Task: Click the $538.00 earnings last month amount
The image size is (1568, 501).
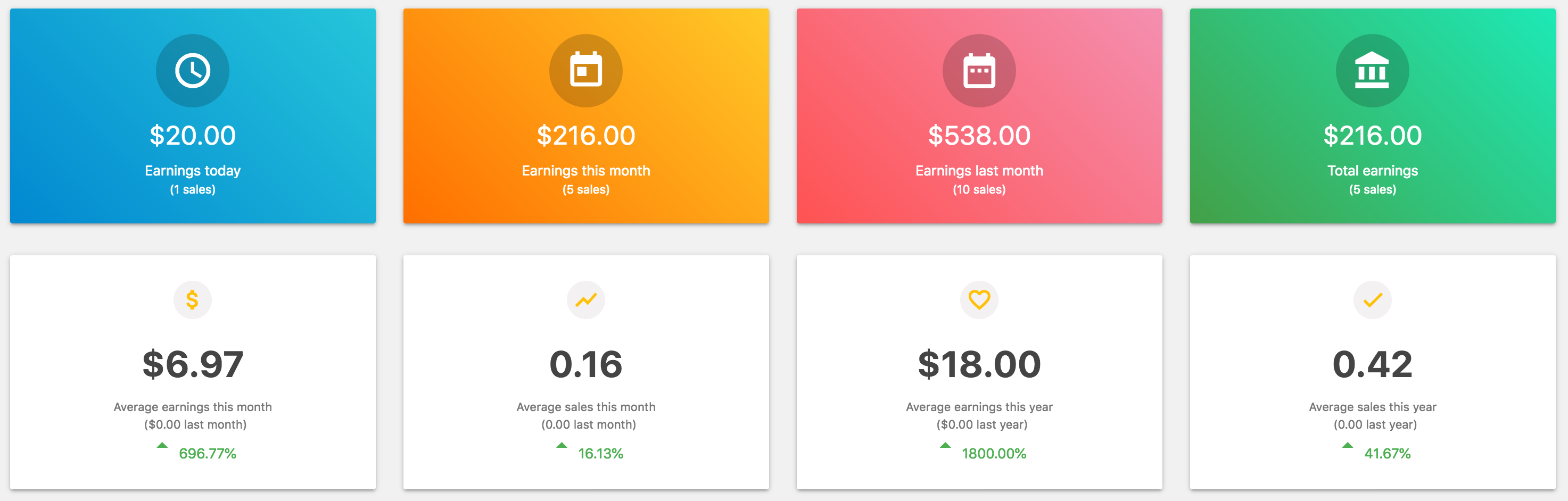Action: 979,136
